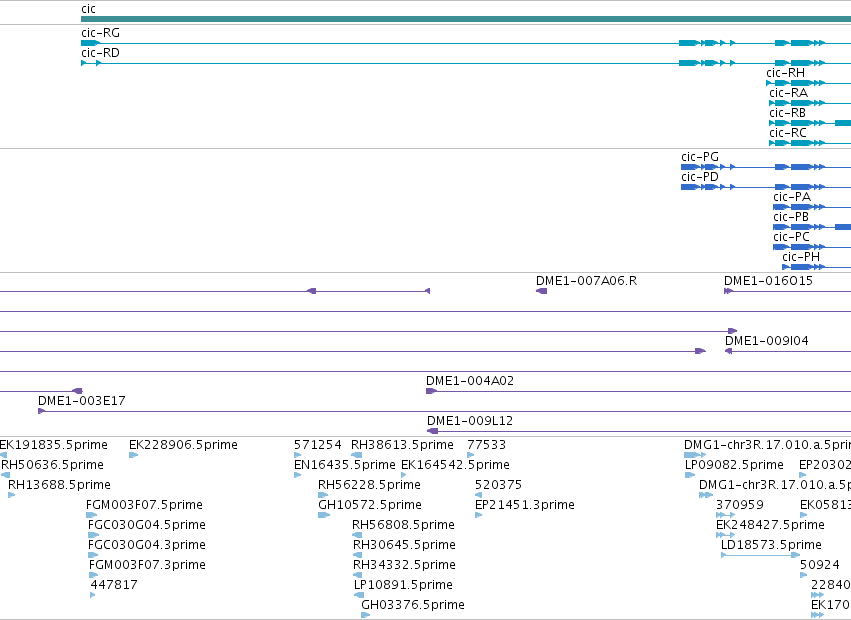Click the GH03376.5prime EST label
Image resolution: width=851 pixels, height=620 pixels.
click(x=413, y=605)
